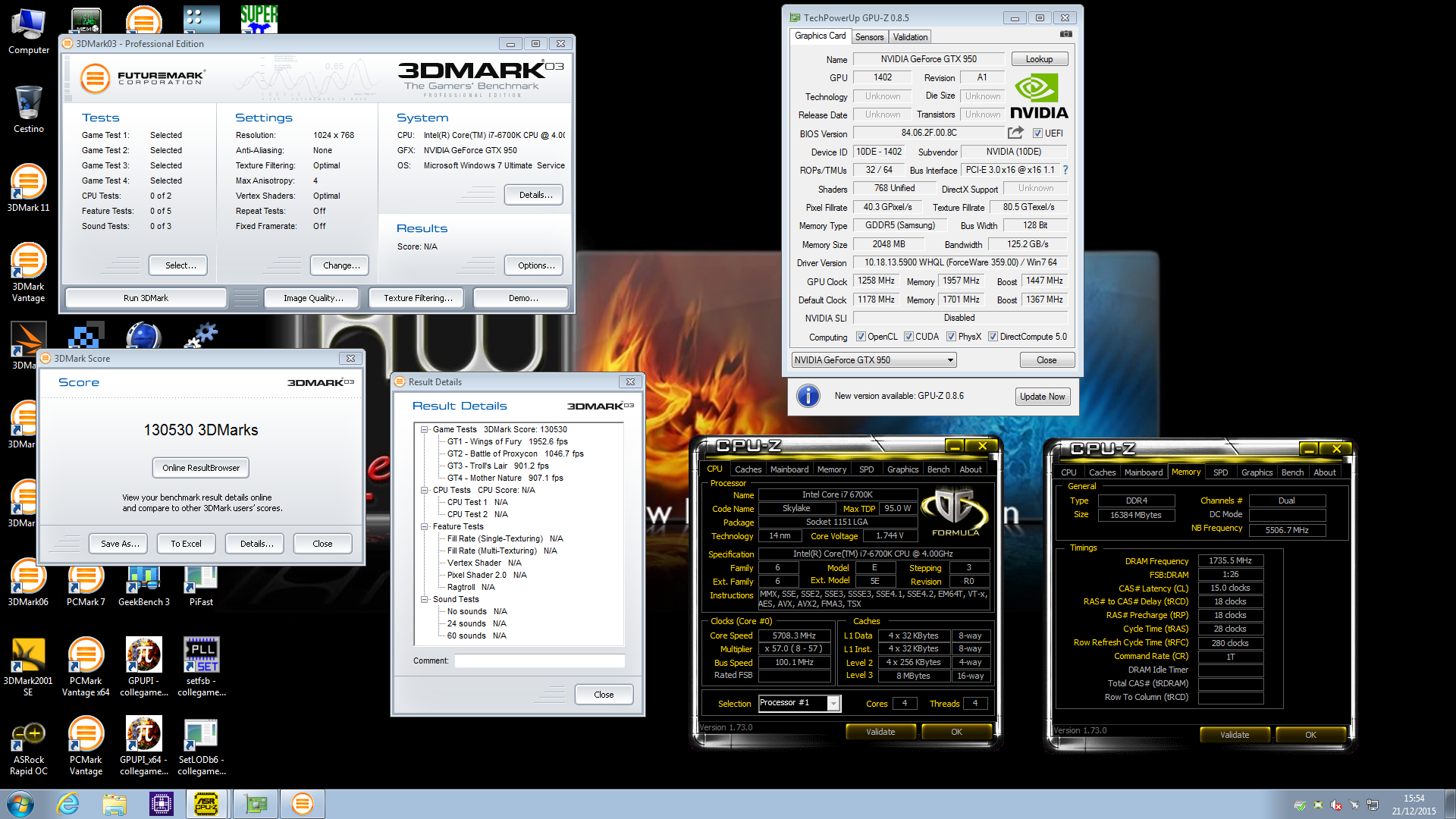
Task: Open Mainboard tab in left CPU-Z
Action: point(789,469)
